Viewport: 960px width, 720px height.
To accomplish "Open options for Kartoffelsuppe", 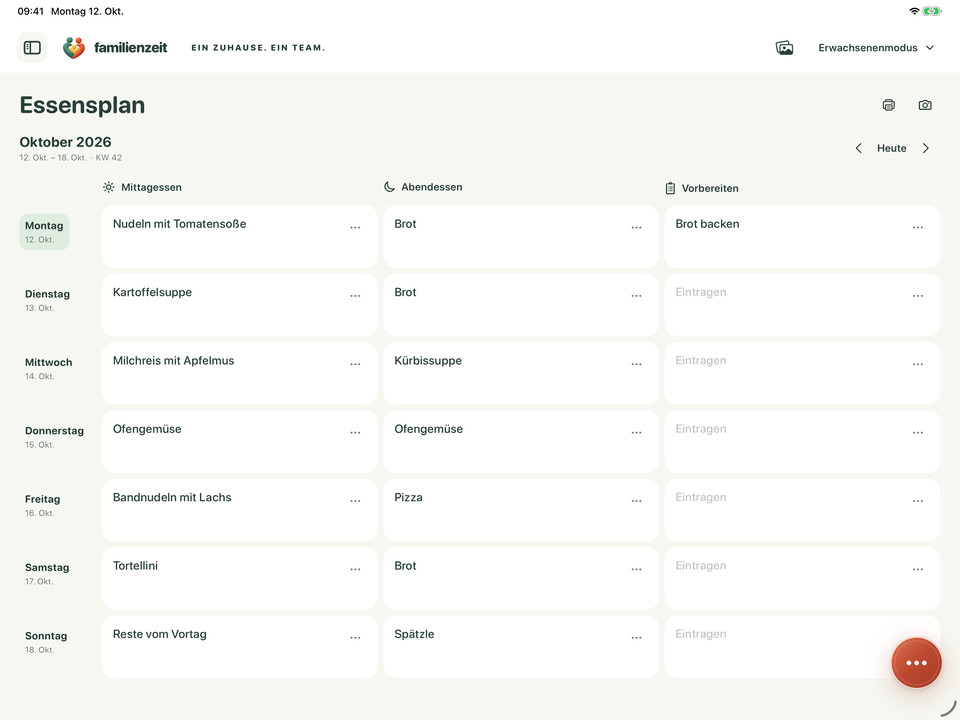I will (x=355, y=296).
